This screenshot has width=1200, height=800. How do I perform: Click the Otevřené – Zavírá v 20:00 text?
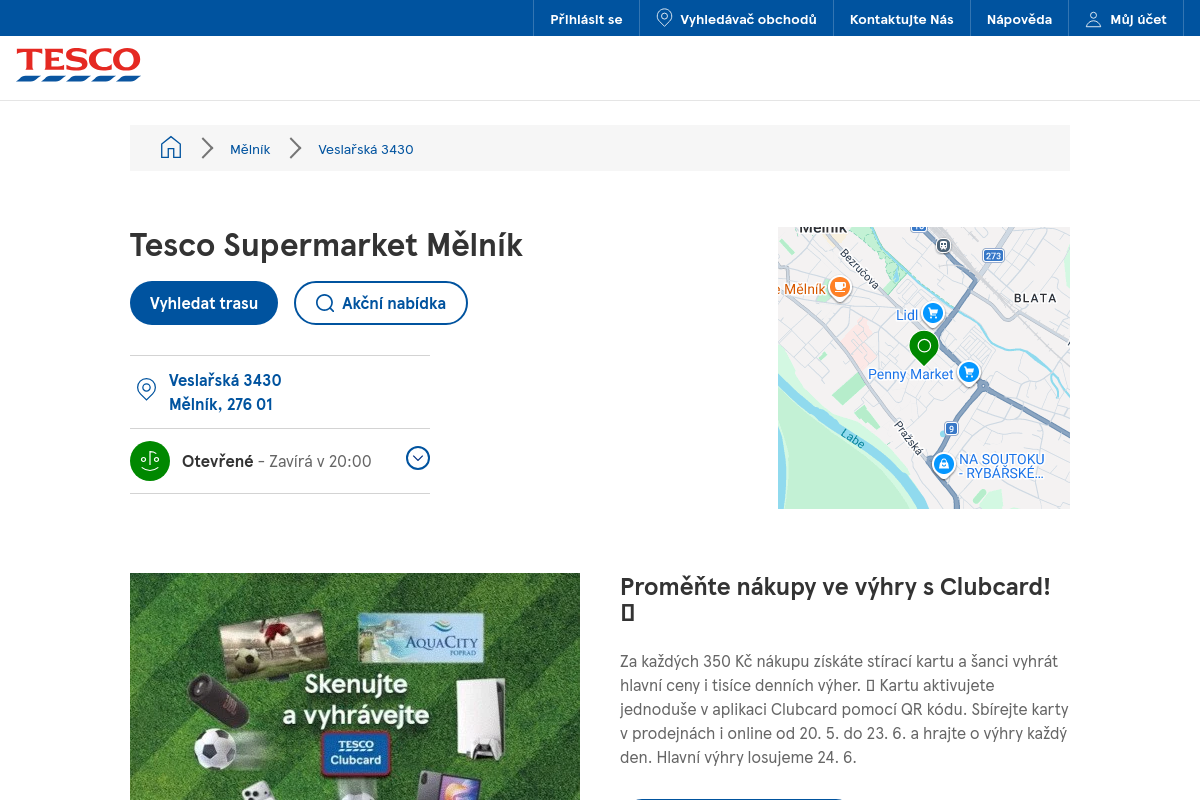[x=277, y=461]
